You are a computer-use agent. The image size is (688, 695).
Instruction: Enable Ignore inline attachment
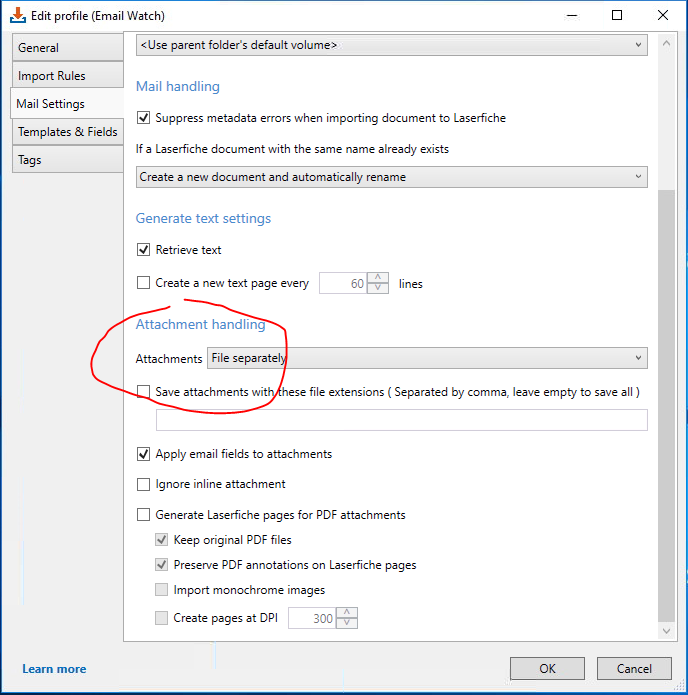143,484
